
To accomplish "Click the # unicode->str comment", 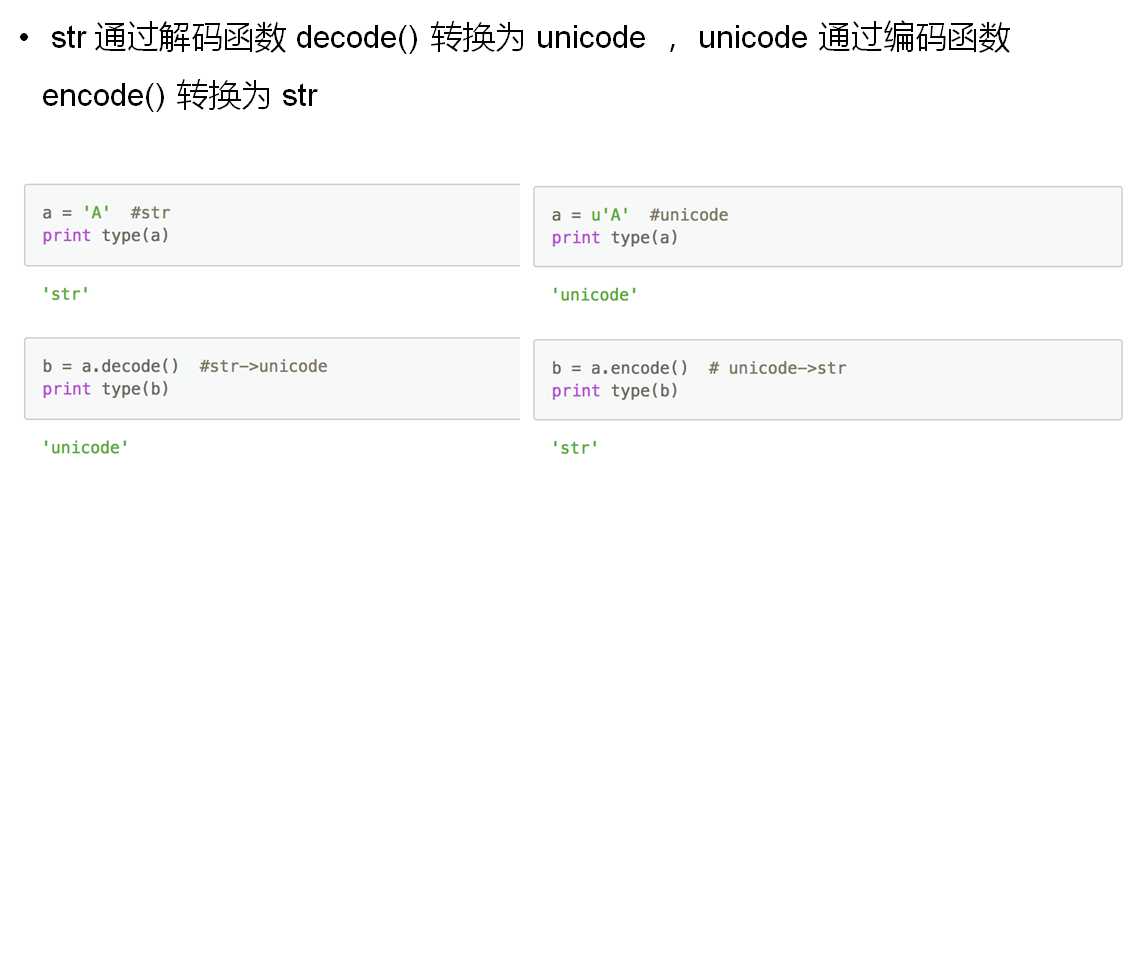I will pos(777,369).
